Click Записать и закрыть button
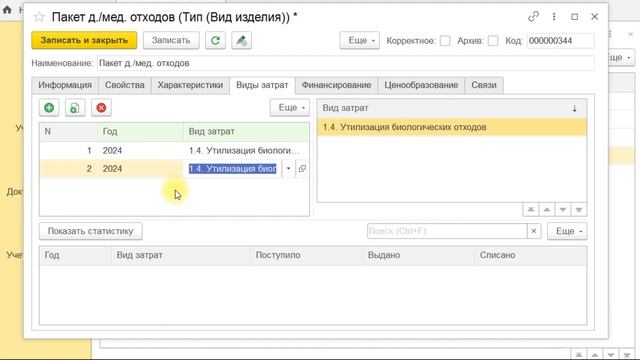This screenshot has height=360, width=640. (84, 40)
